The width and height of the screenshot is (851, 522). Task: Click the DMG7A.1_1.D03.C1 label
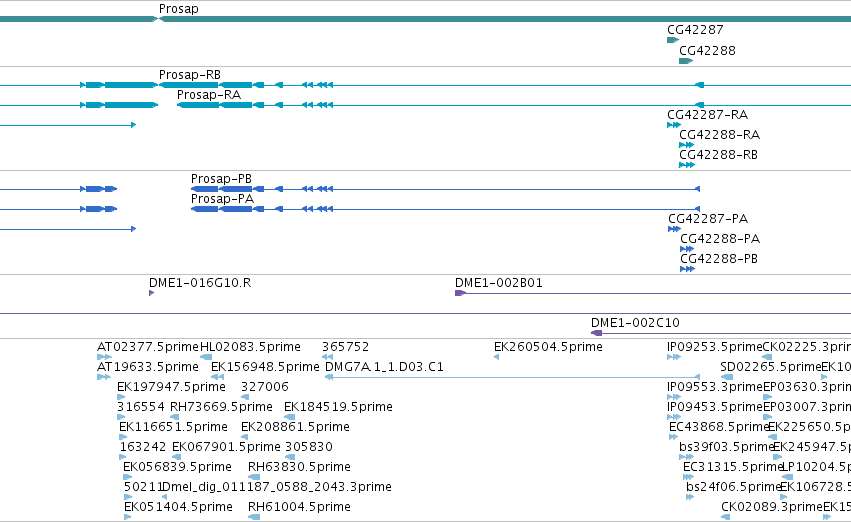pos(384,367)
